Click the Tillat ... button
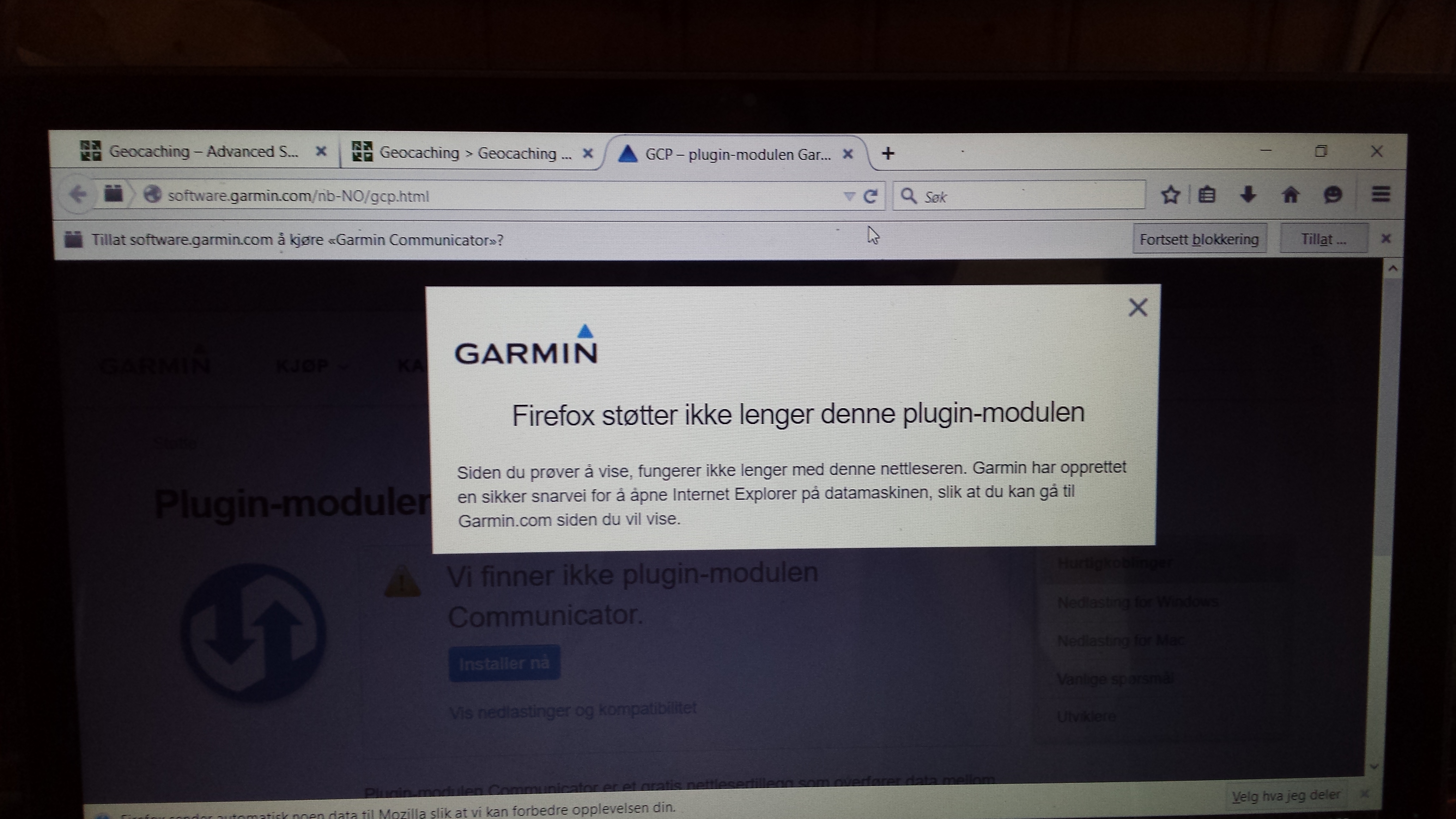 (1323, 239)
